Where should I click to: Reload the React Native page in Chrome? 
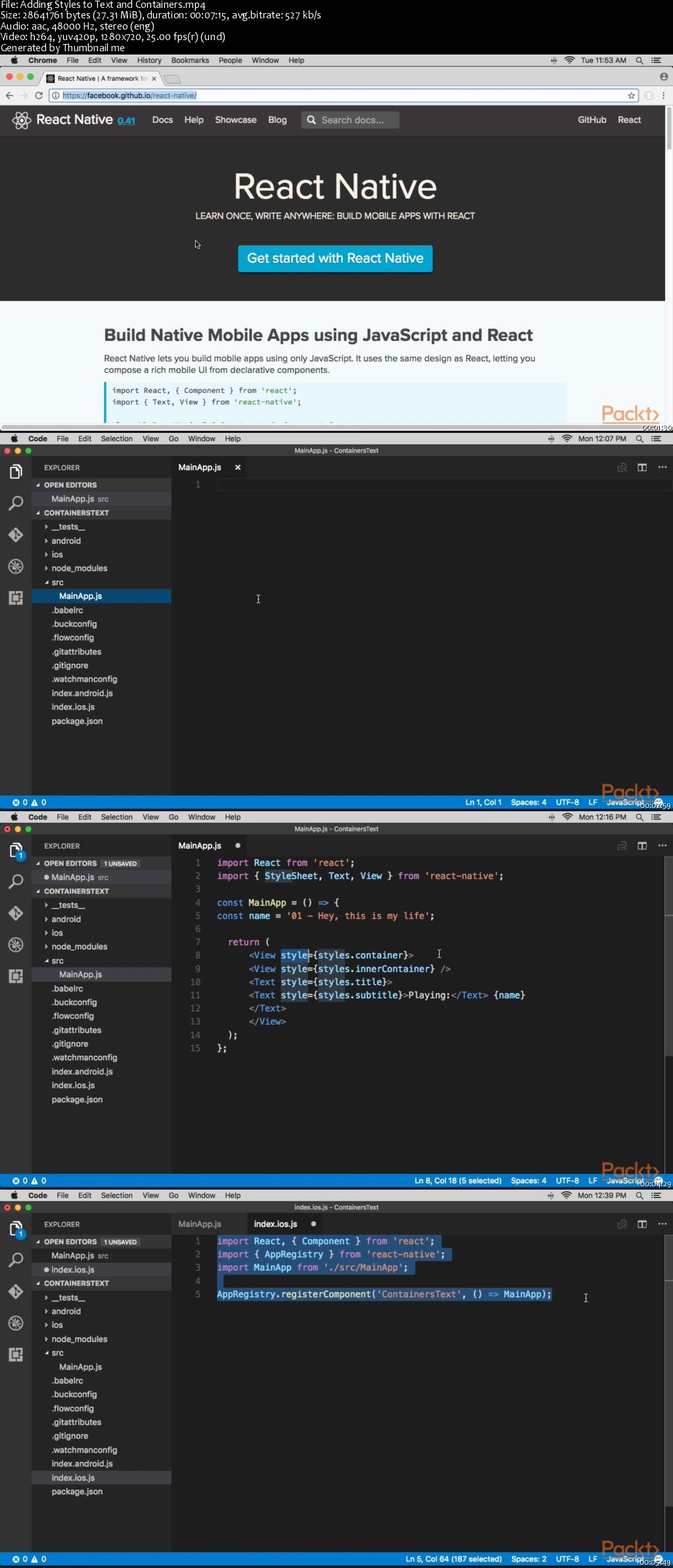[39, 95]
